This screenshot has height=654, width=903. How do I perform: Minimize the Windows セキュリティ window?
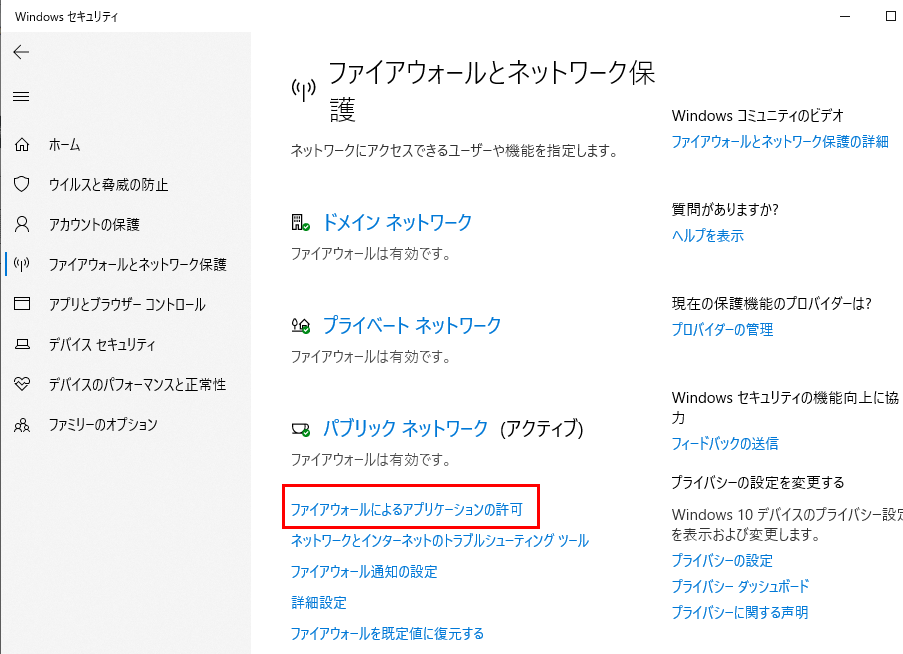[x=845, y=16]
